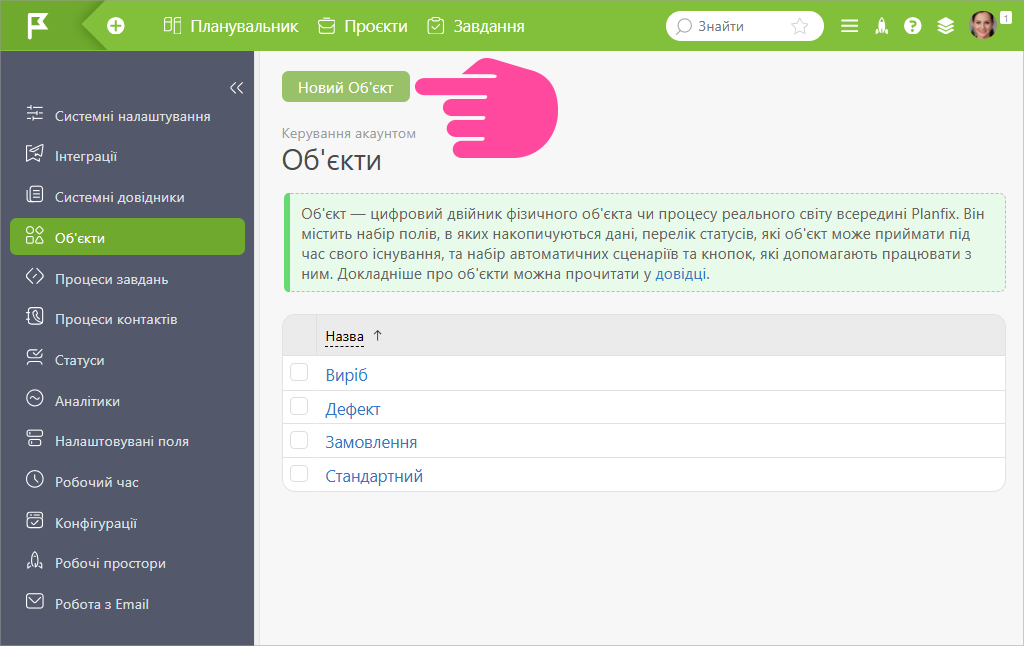Go to Статуси in the sidebar
Screen dimensions: 1024x646
point(80,361)
